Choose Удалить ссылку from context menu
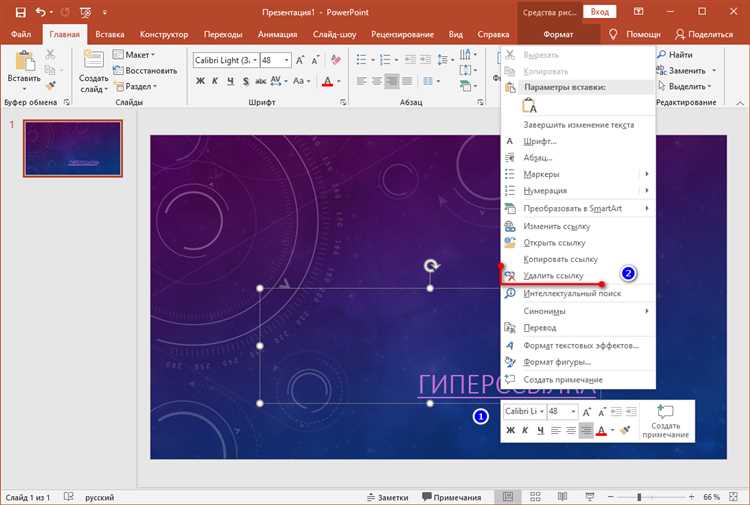Screen dimensions: 750x505 coord(553,275)
